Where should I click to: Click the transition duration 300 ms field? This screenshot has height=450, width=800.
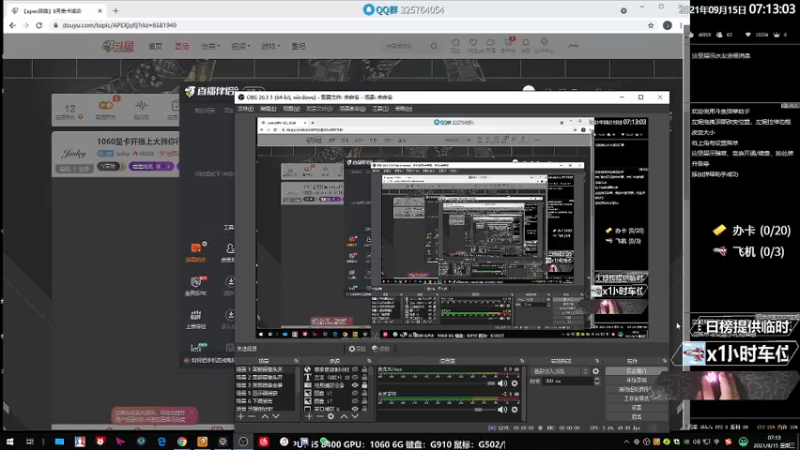[568, 381]
